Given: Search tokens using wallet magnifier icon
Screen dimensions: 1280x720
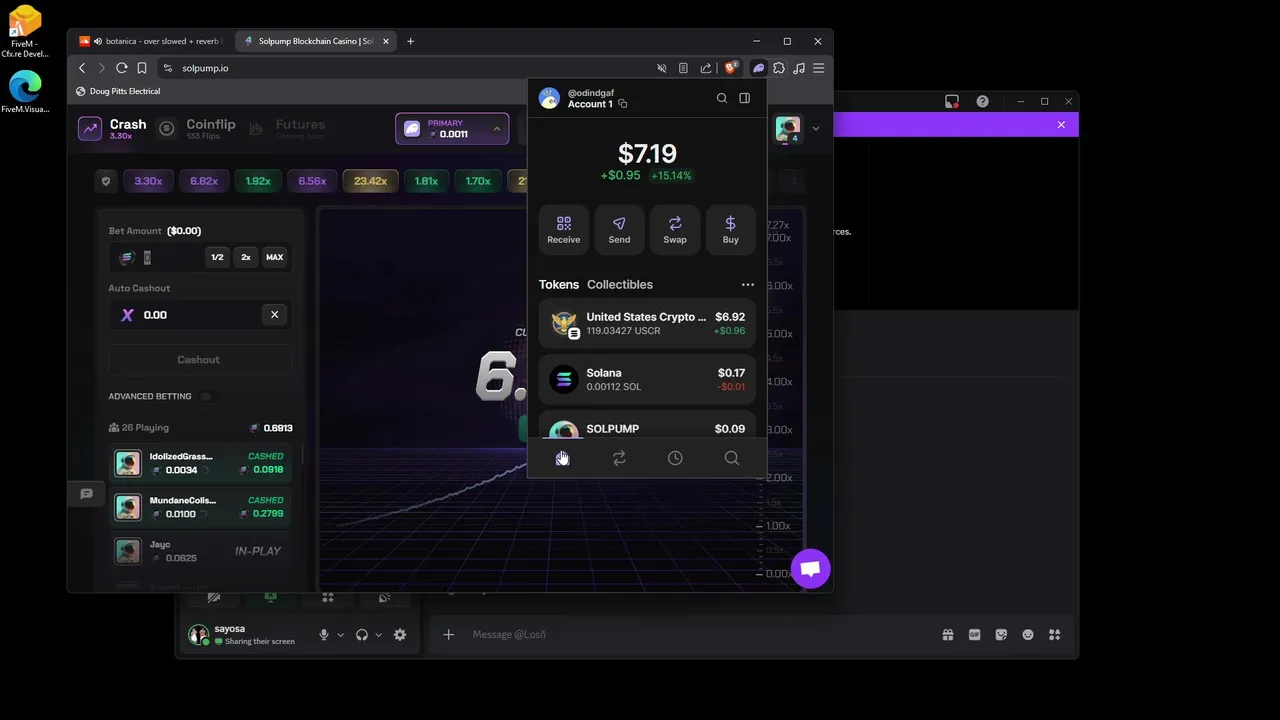Looking at the screenshot, I should click(x=722, y=98).
